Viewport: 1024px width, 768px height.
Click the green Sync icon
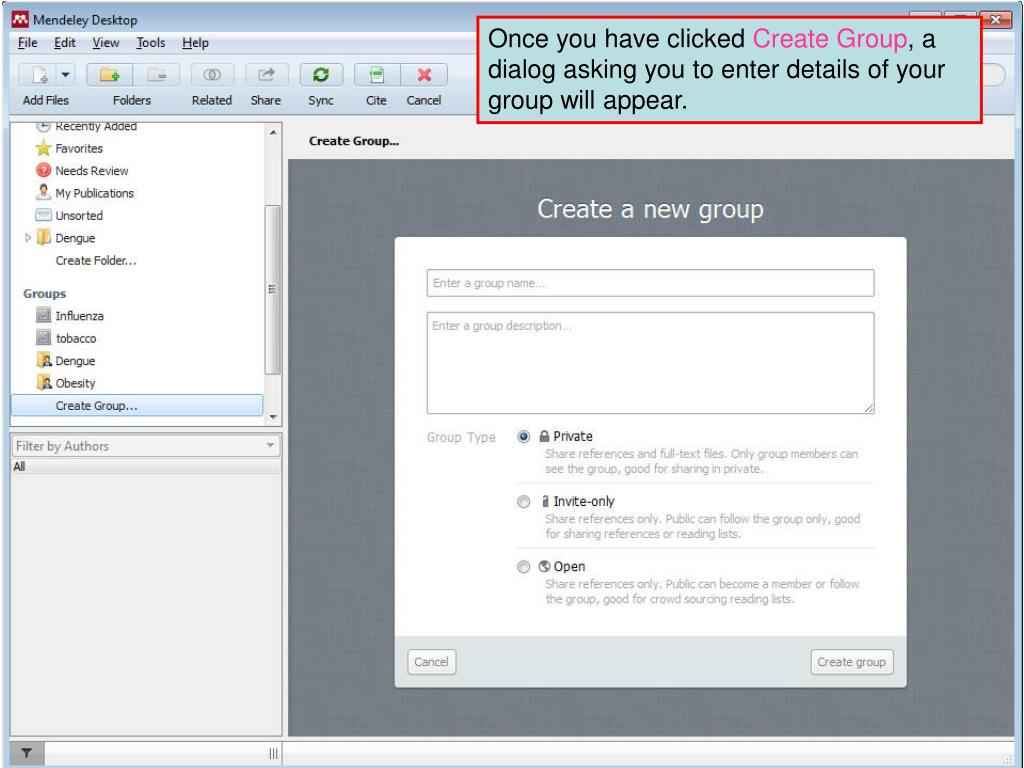pyautogui.click(x=321, y=75)
